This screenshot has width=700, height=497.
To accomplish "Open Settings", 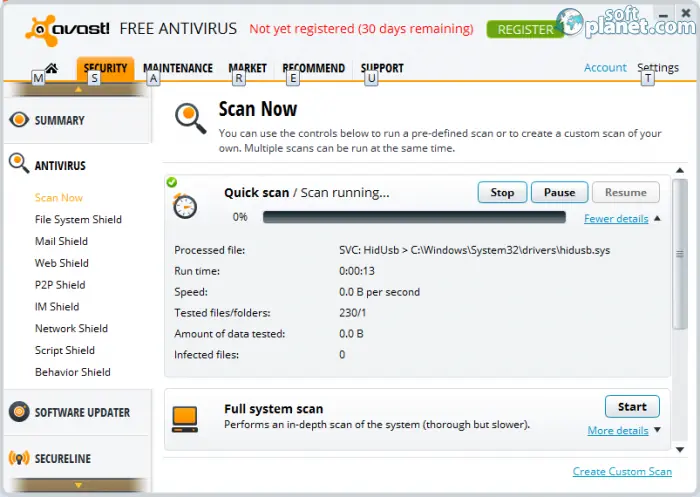I will point(658,67).
